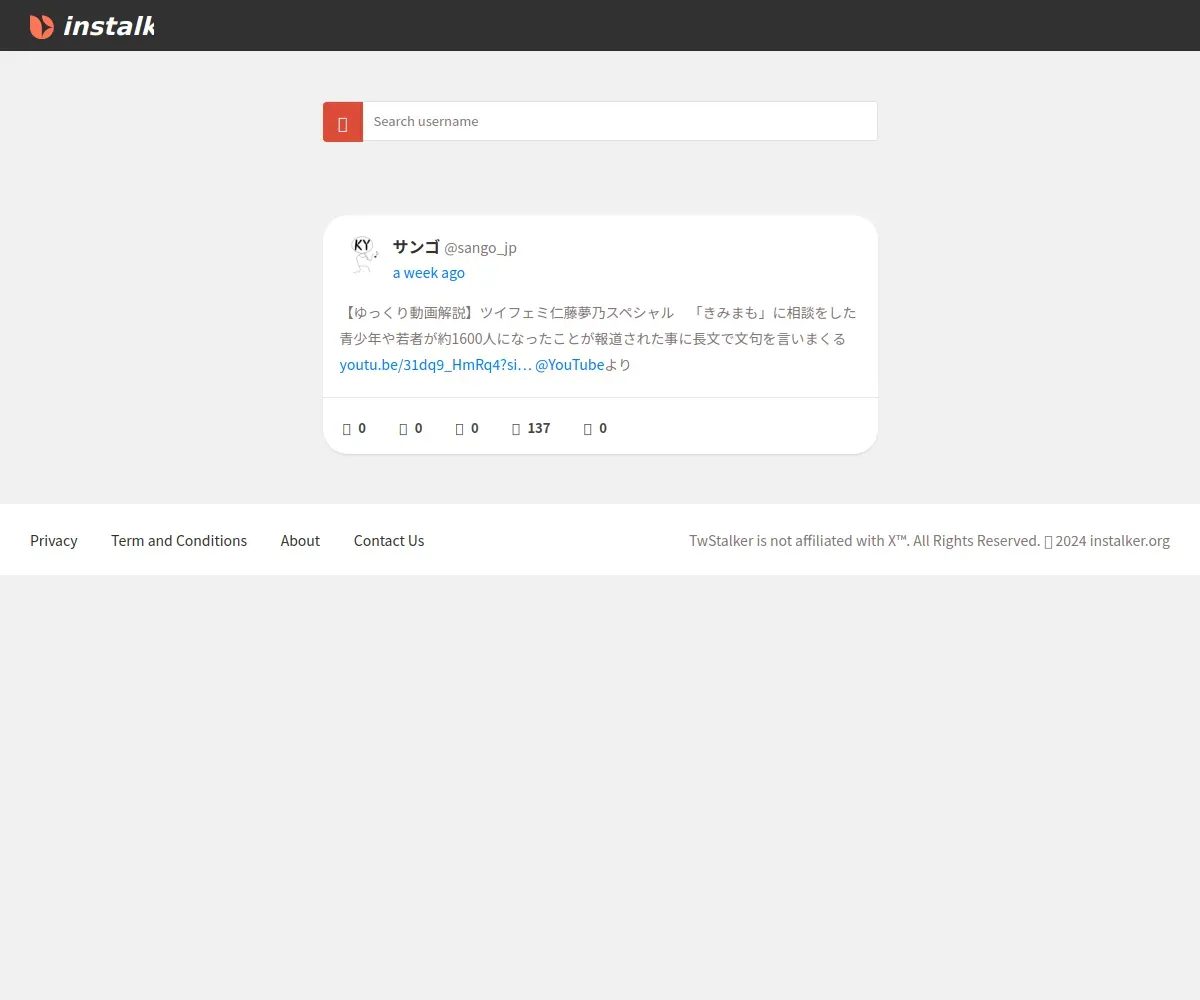Go to the About page
The height and width of the screenshot is (1000, 1200).
[300, 541]
